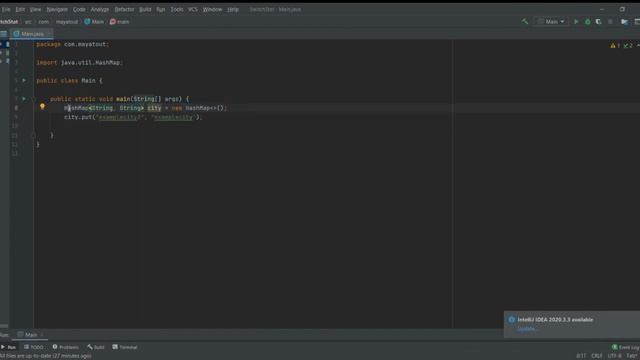The height and width of the screenshot is (360, 640).
Task: Click the Main class breadcrumb
Action: coord(94,22)
